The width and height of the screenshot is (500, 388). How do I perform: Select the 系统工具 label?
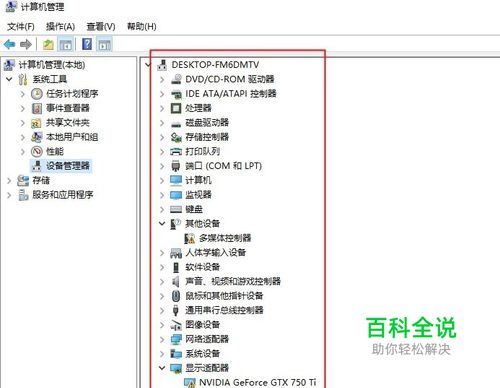(x=50, y=79)
